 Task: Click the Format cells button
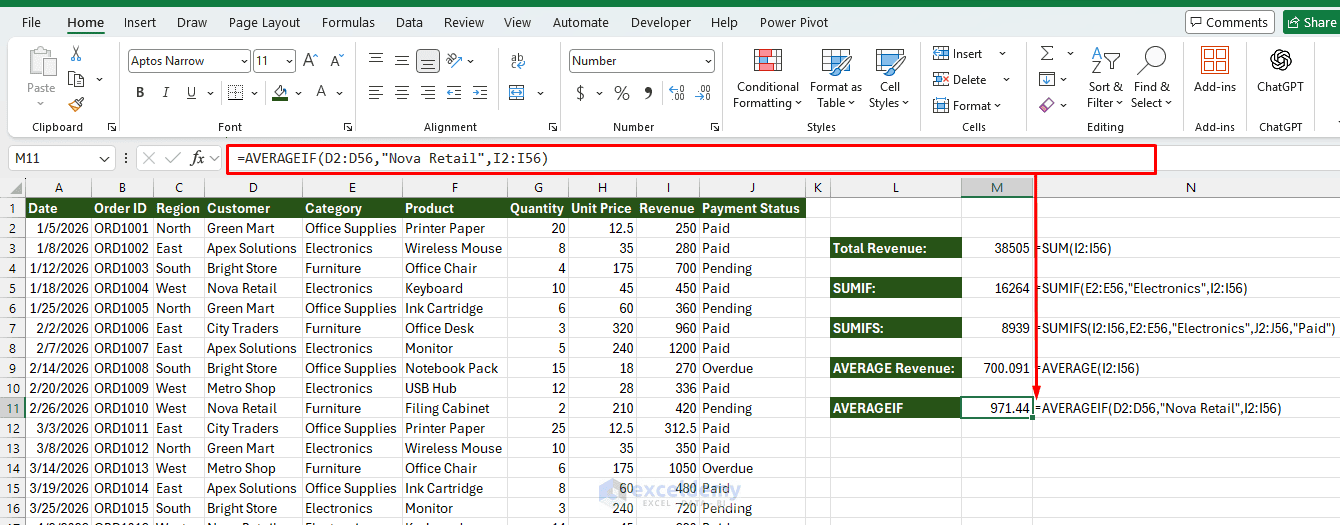point(965,105)
